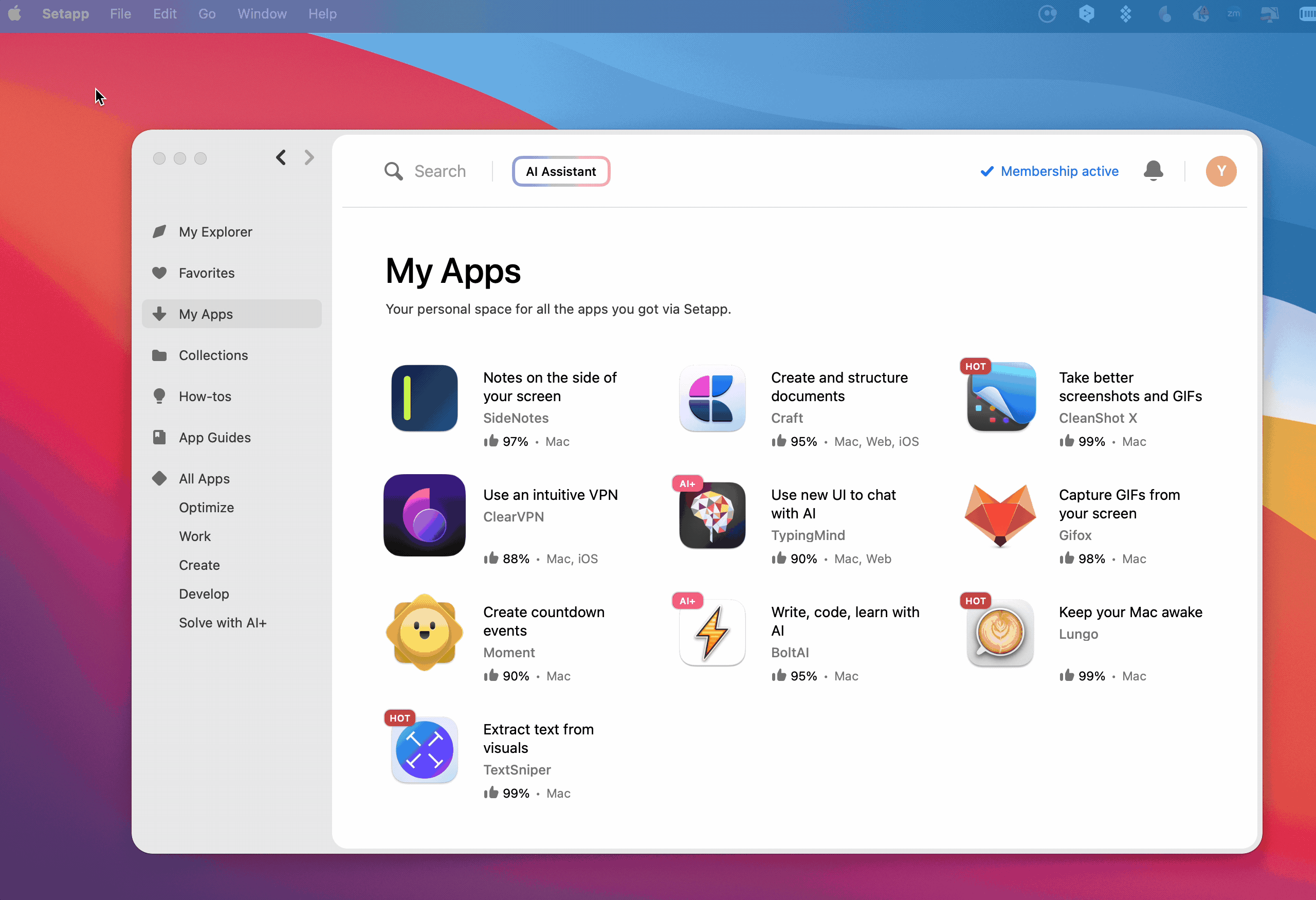Select Favorites in the sidebar
The width and height of the screenshot is (1316, 900).
[232, 273]
